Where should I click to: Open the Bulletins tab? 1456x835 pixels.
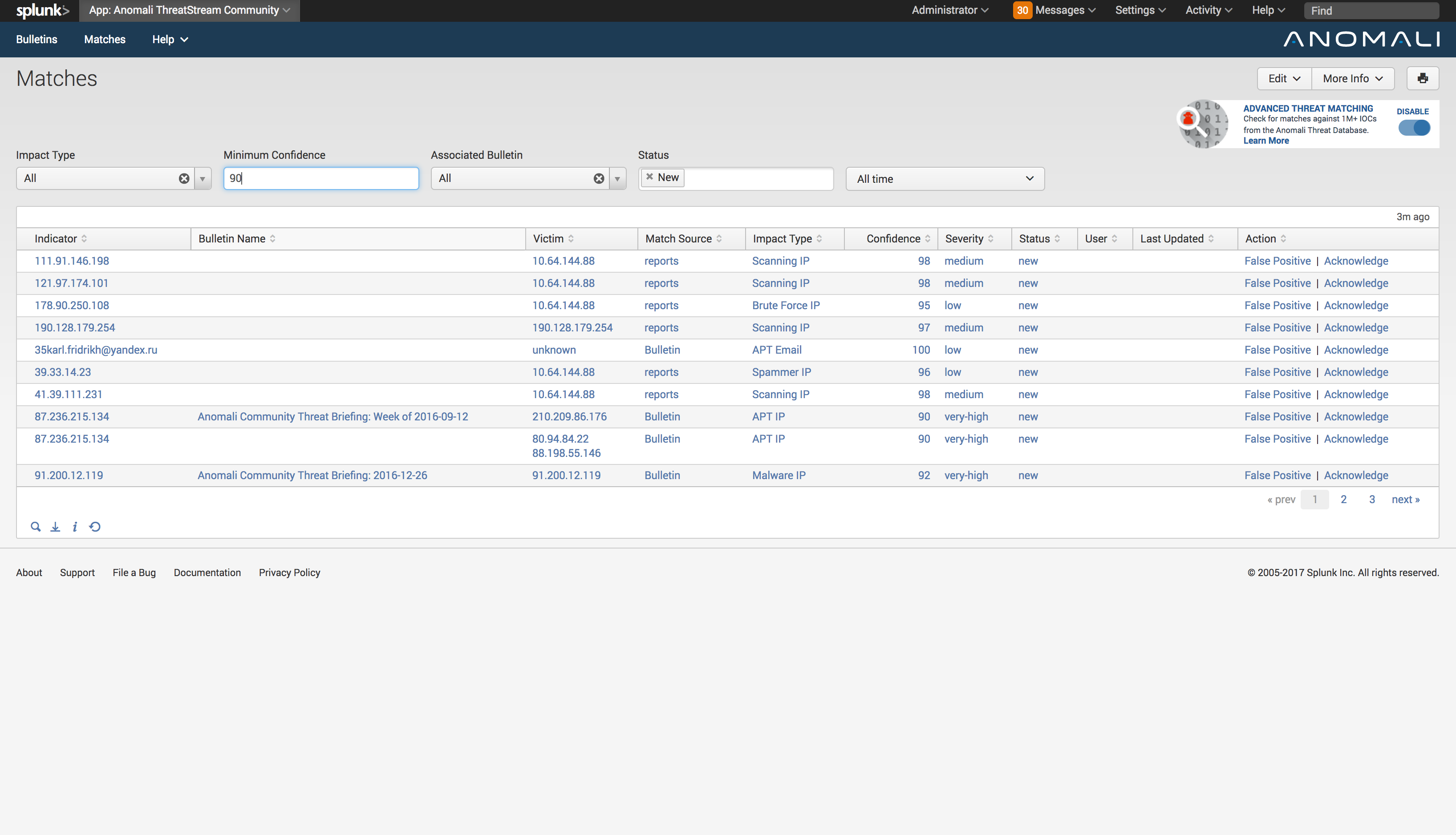pyautogui.click(x=37, y=39)
